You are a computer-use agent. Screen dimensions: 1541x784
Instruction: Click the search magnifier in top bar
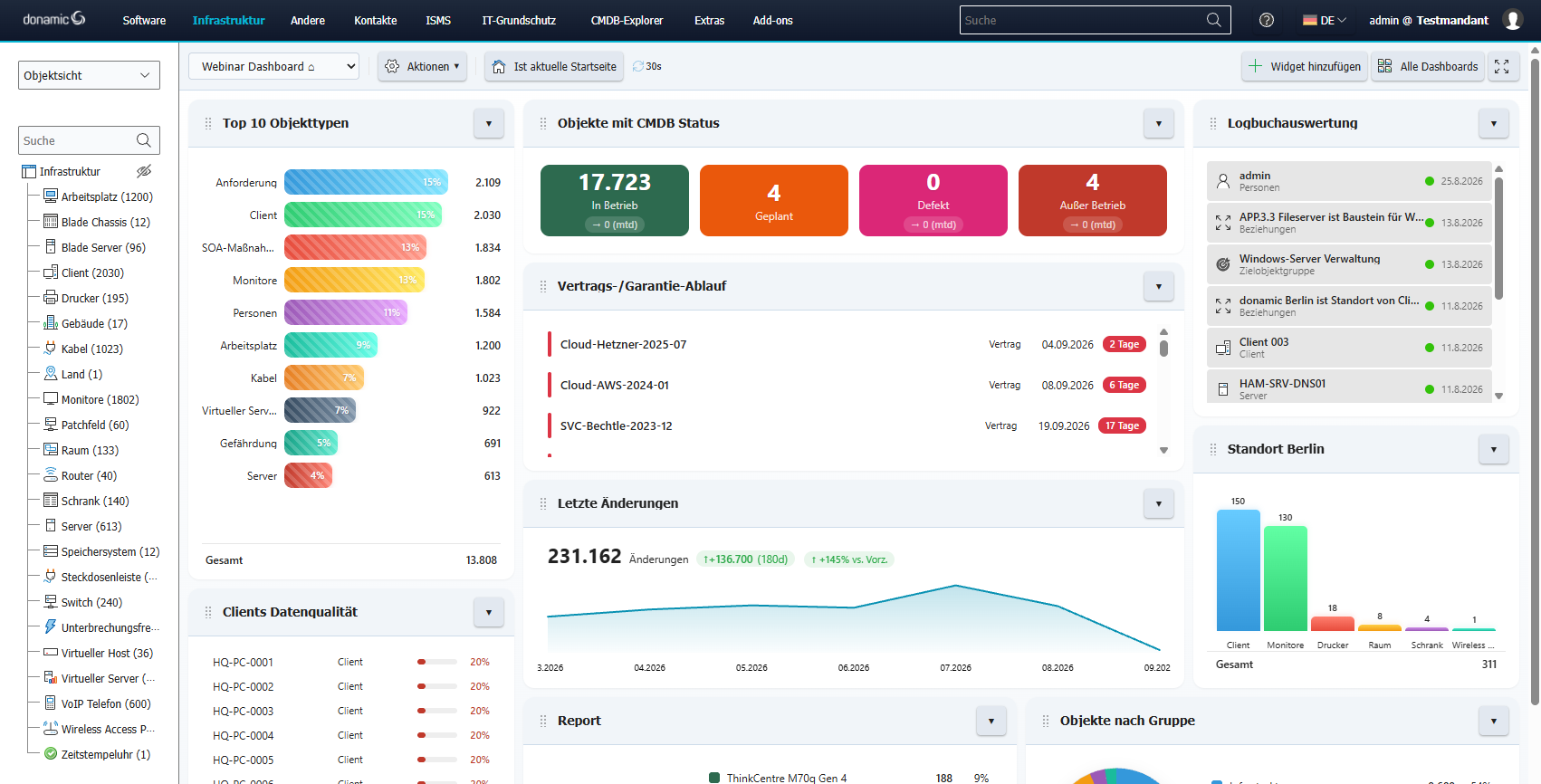1214,20
